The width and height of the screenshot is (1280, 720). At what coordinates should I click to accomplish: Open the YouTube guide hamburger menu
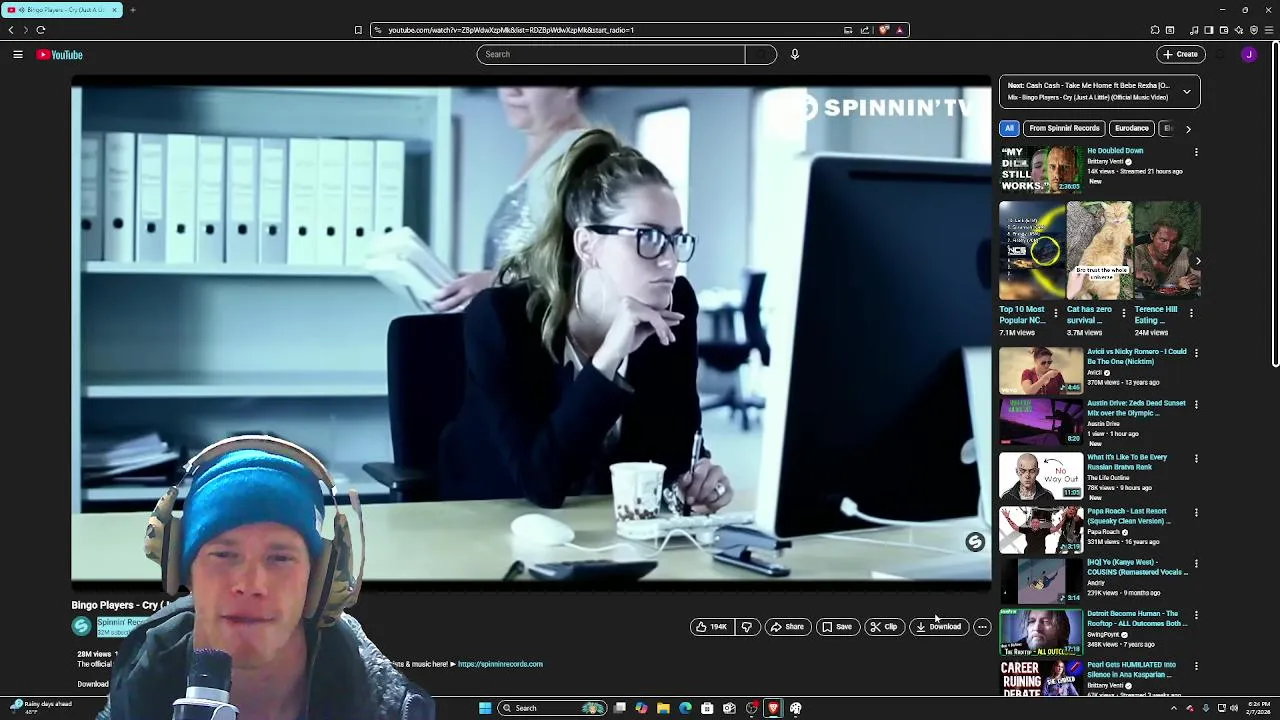pyautogui.click(x=18, y=55)
